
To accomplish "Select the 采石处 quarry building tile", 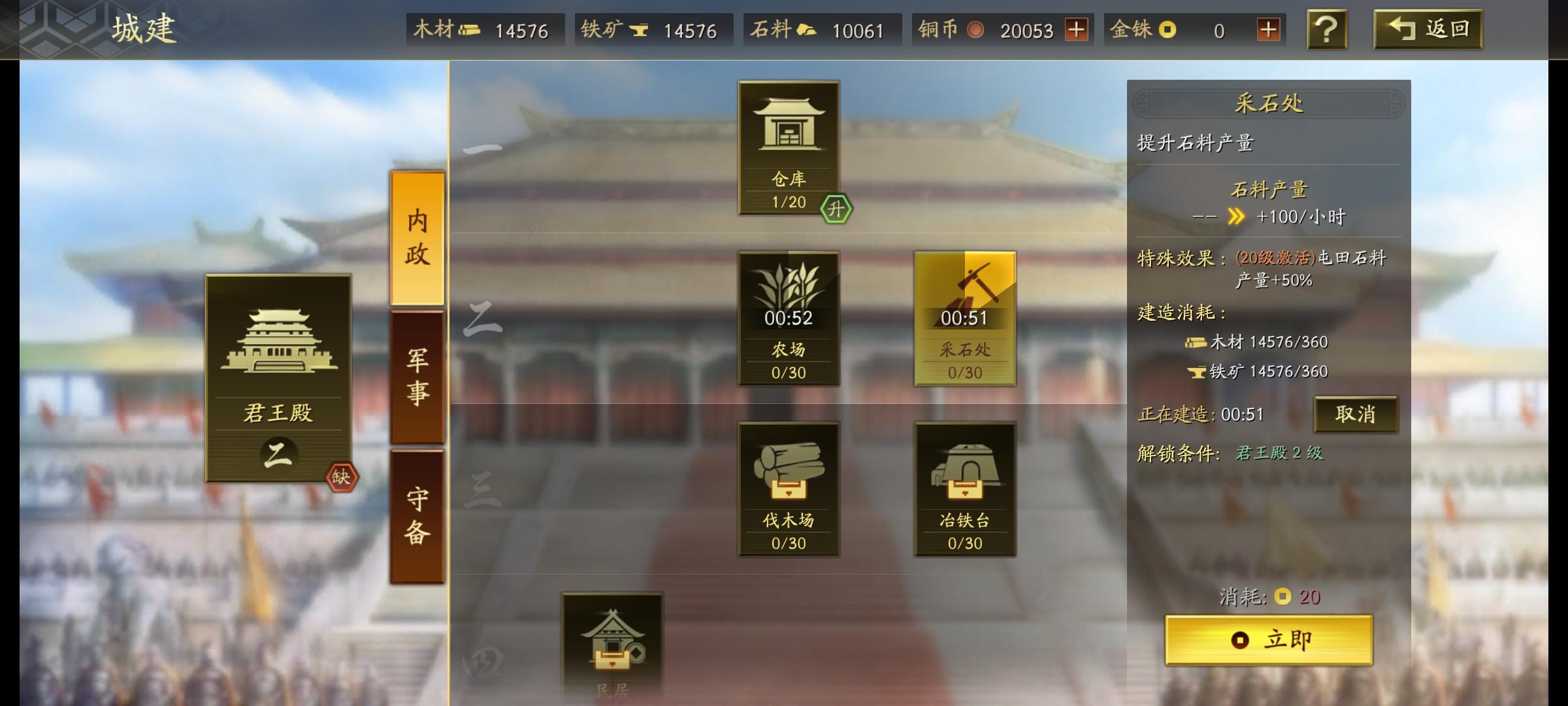I will (x=965, y=318).
